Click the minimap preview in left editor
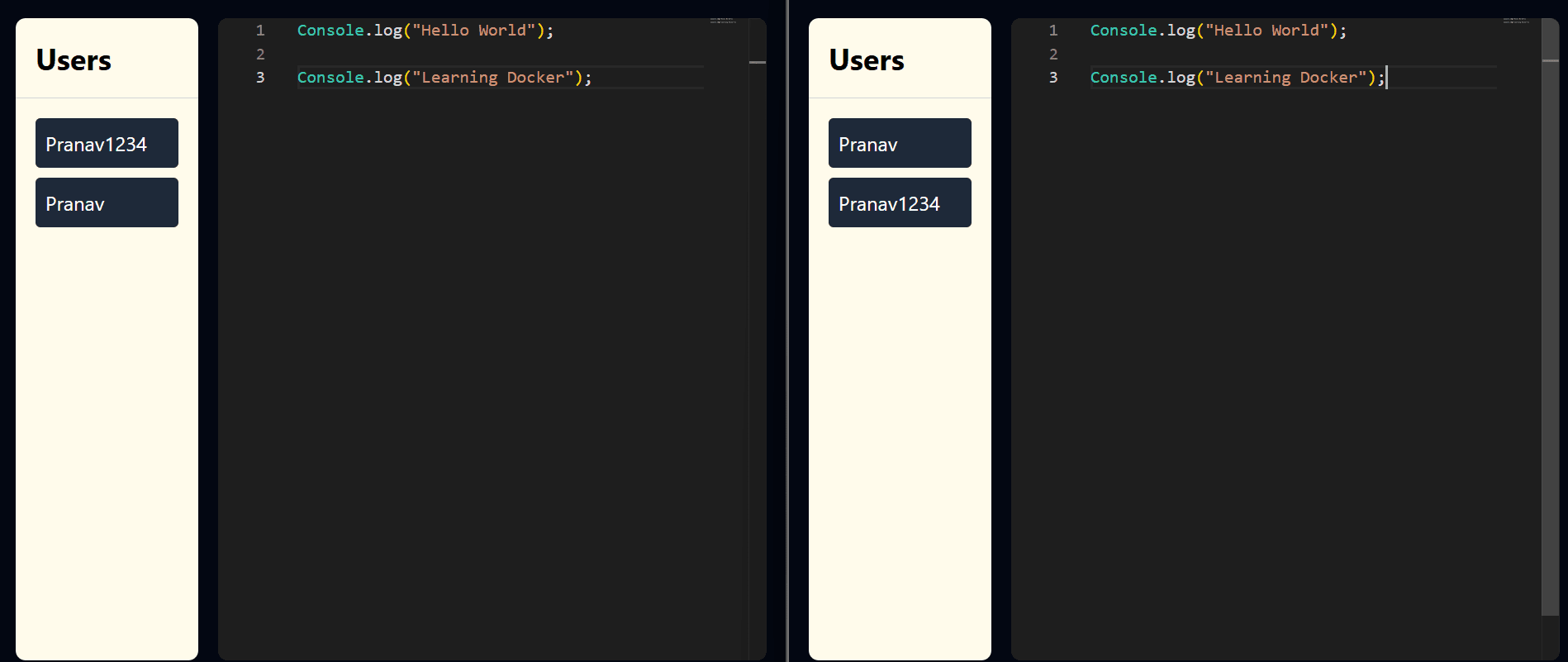Image resolution: width=1568 pixels, height=662 pixels. coord(723,21)
